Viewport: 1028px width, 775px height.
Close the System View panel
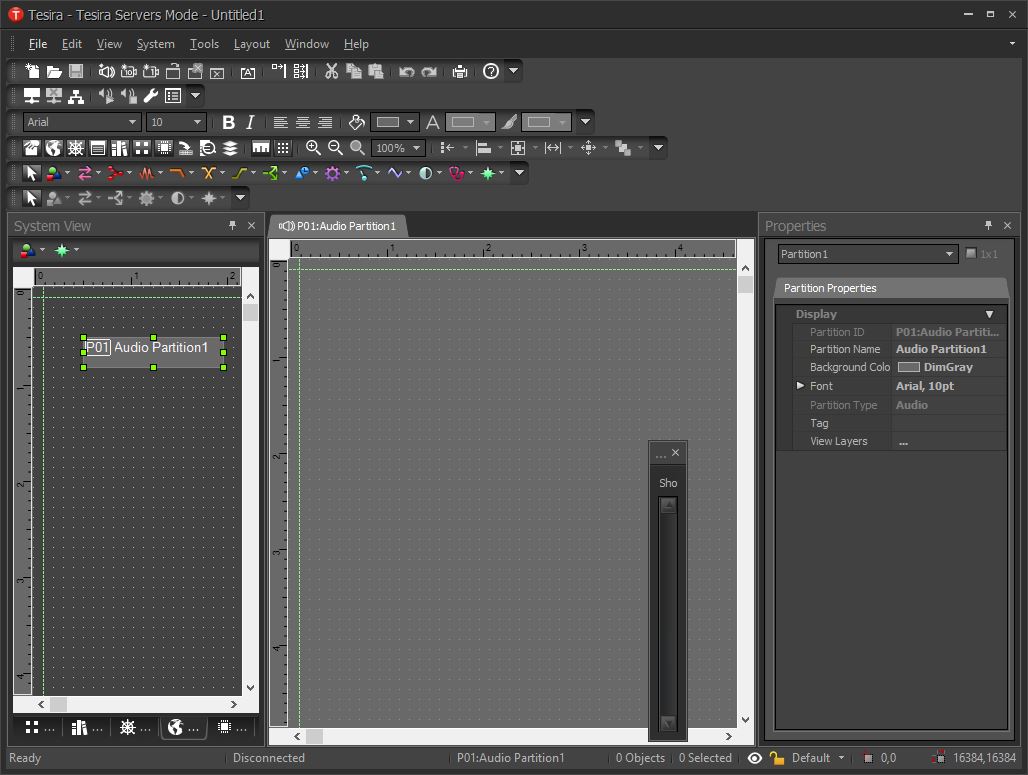tap(251, 226)
